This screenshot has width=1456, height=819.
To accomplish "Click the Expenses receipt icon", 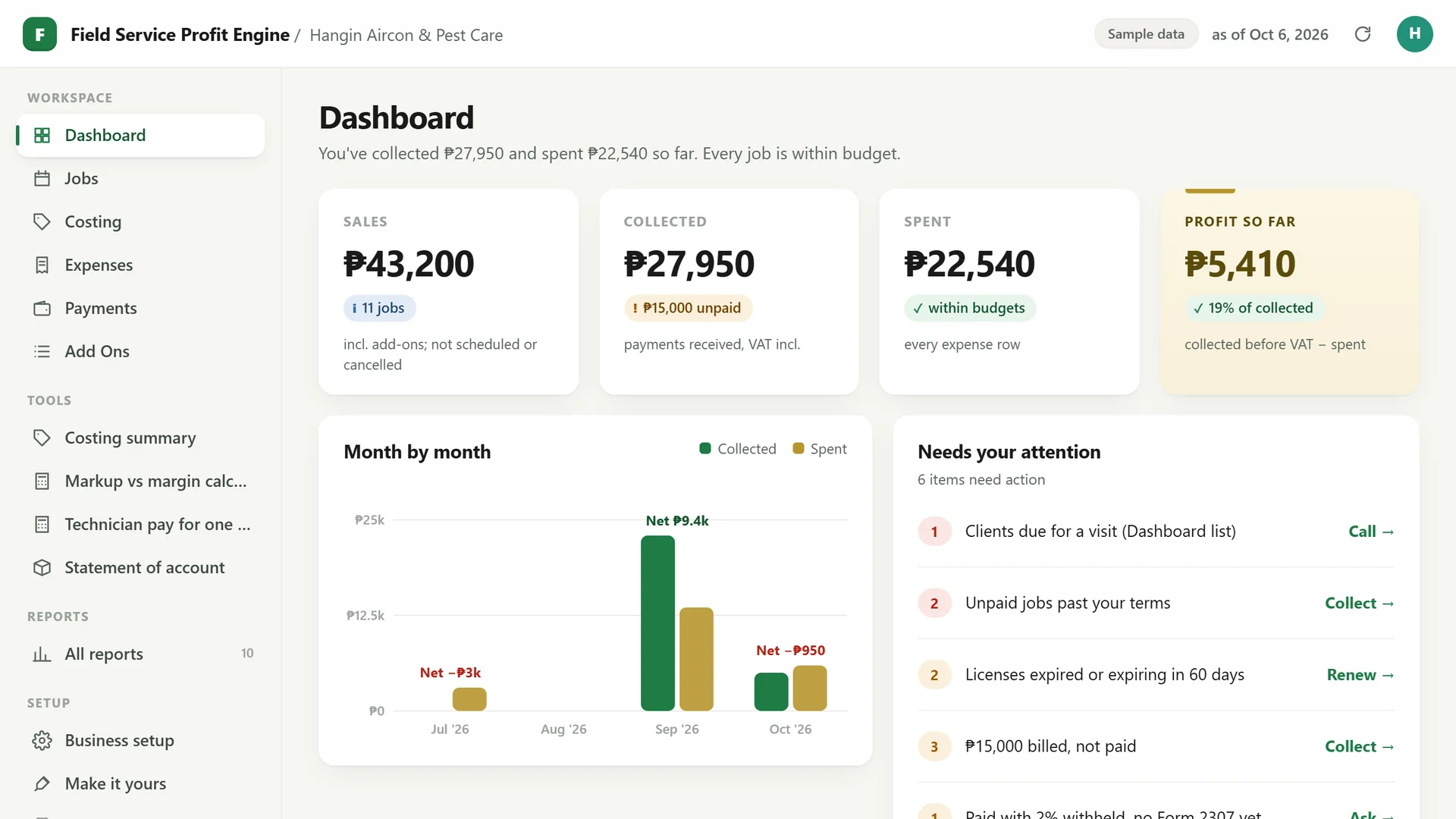I will 42,265.
